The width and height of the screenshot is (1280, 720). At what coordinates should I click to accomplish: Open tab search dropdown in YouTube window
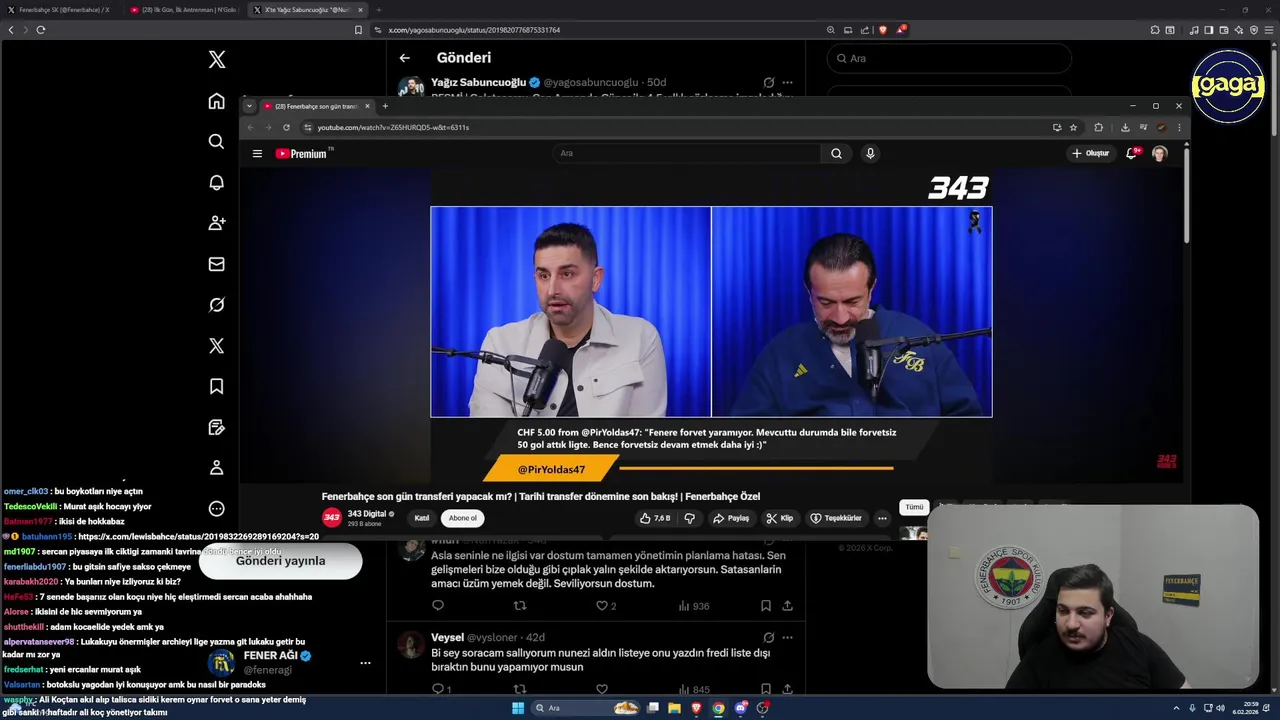249,106
